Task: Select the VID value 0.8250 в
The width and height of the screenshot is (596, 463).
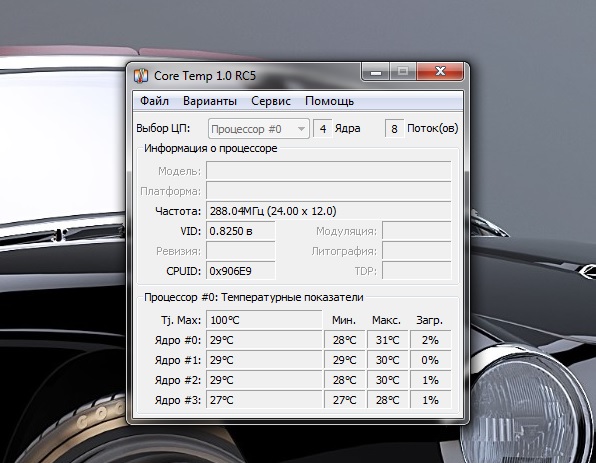Action: coord(241,231)
